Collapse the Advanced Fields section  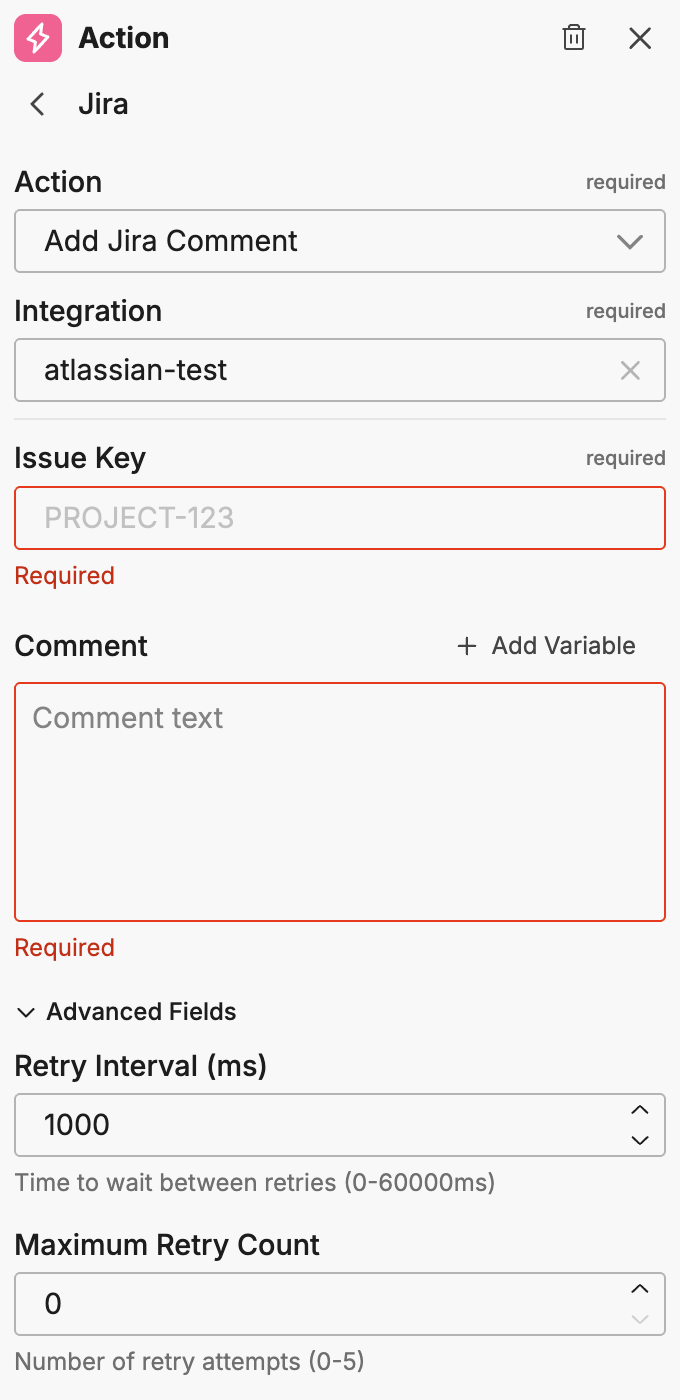[x=26, y=1012]
